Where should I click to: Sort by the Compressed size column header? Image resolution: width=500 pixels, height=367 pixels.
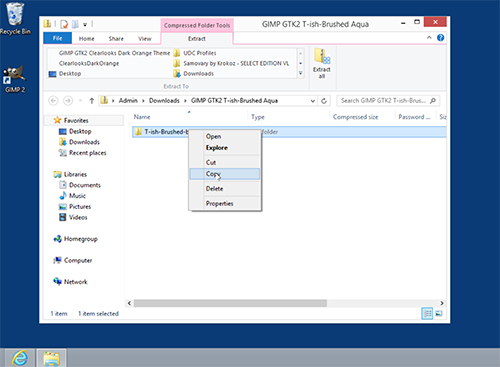click(355, 117)
